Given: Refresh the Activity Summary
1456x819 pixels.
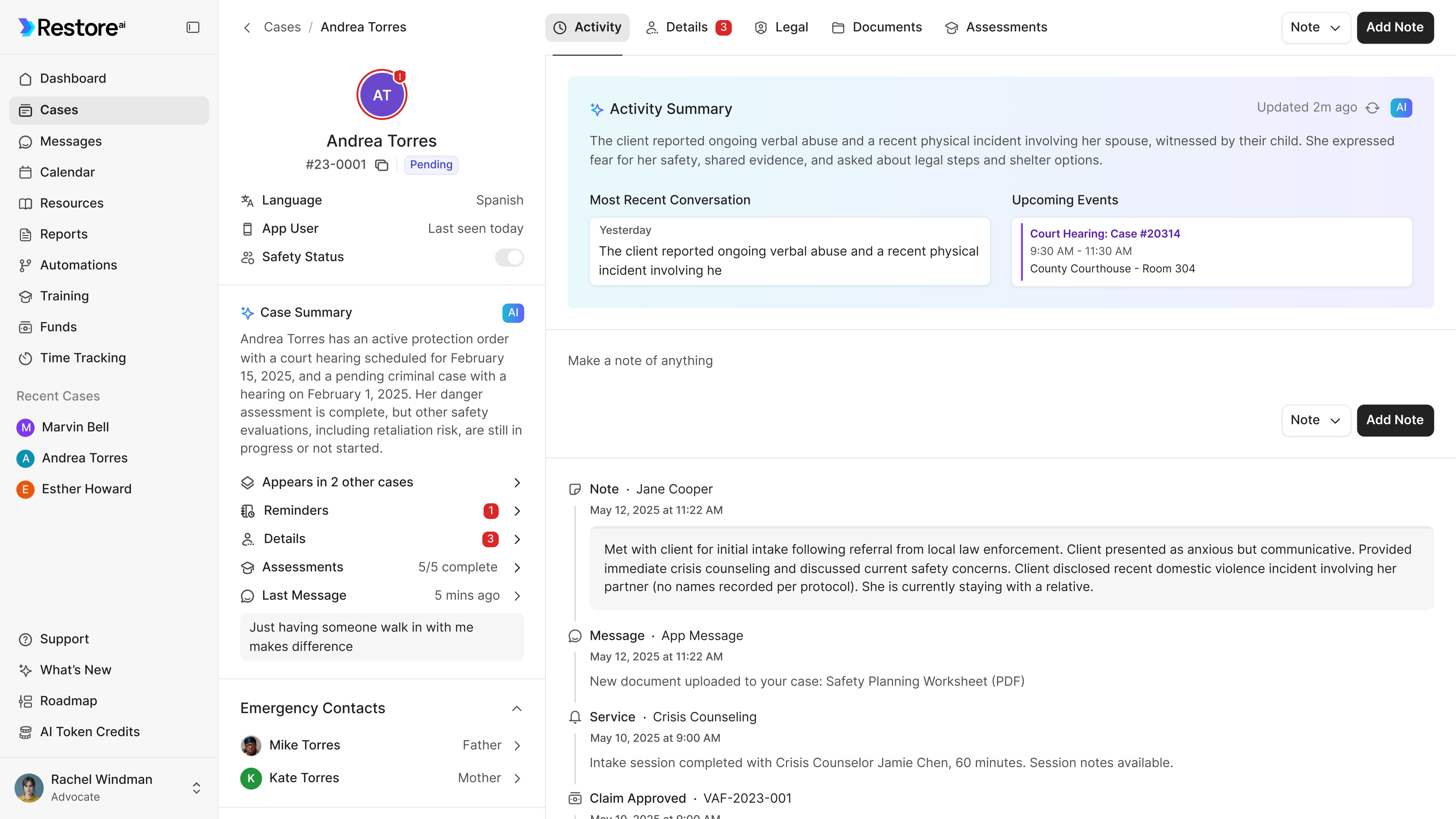Looking at the screenshot, I should (1372, 108).
